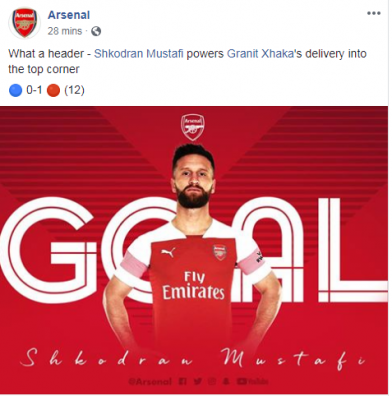Open the three-dot post options menu

374,14
